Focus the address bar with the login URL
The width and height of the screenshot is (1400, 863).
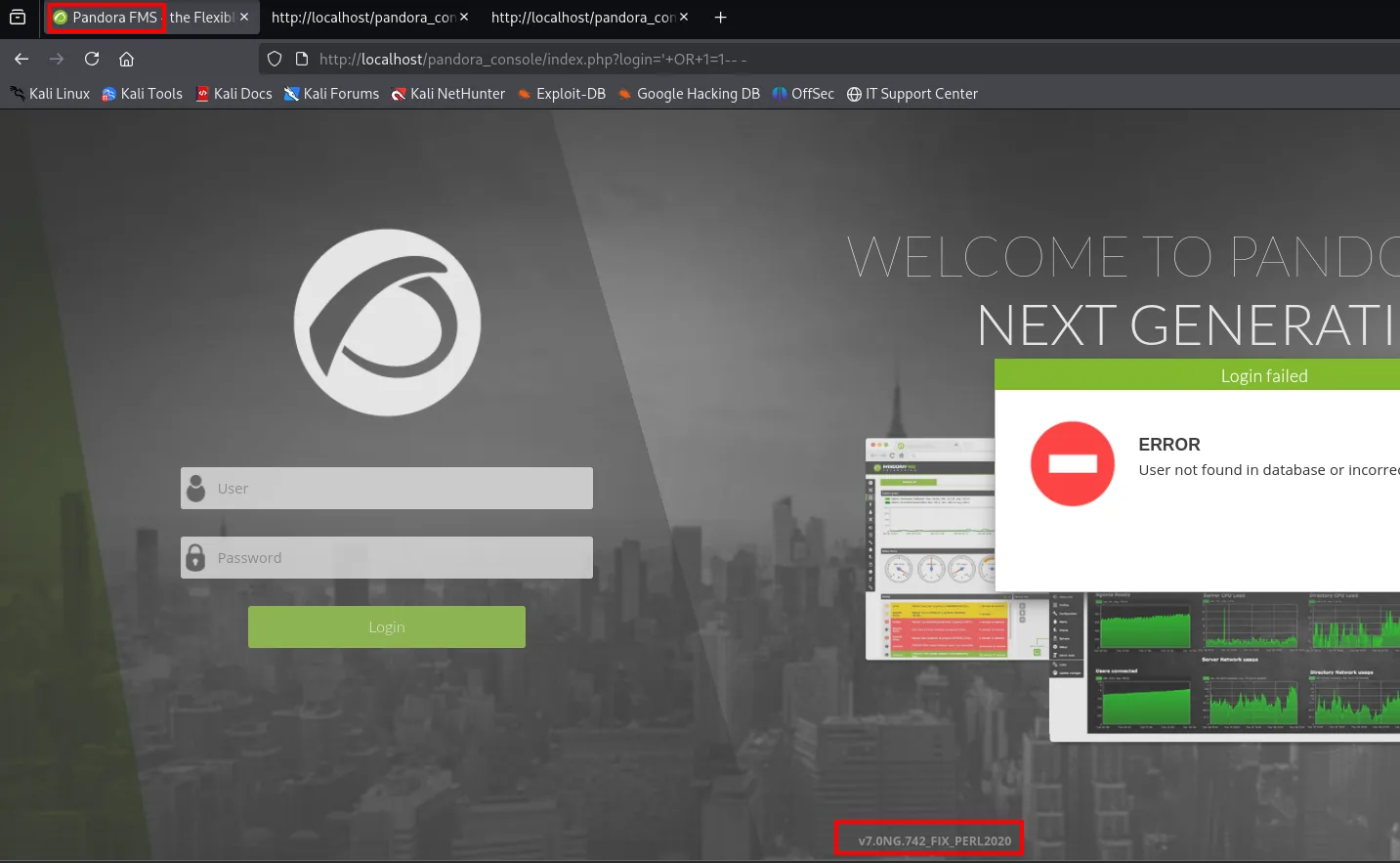point(830,59)
